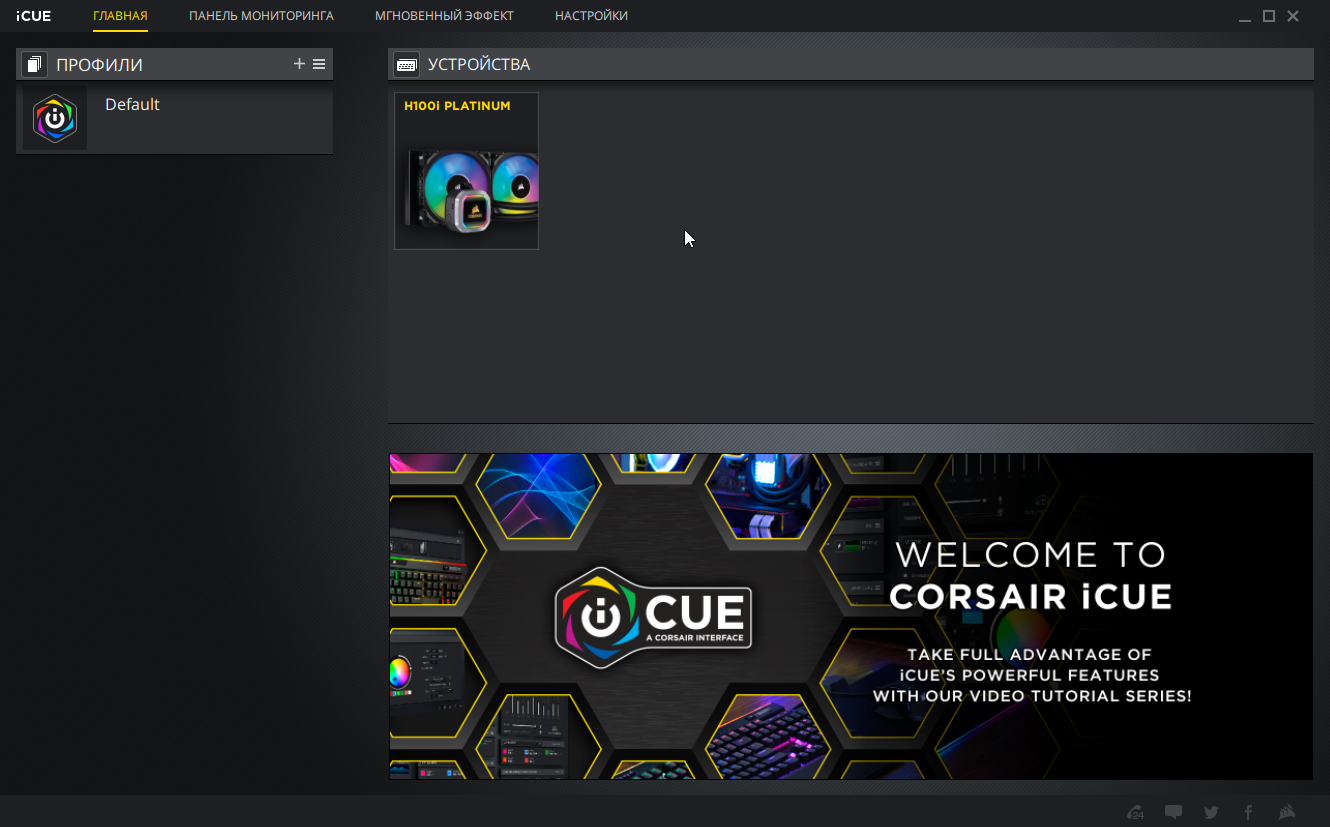Open the Настройки tab
Screen dimensions: 1330x827
coord(591,16)
